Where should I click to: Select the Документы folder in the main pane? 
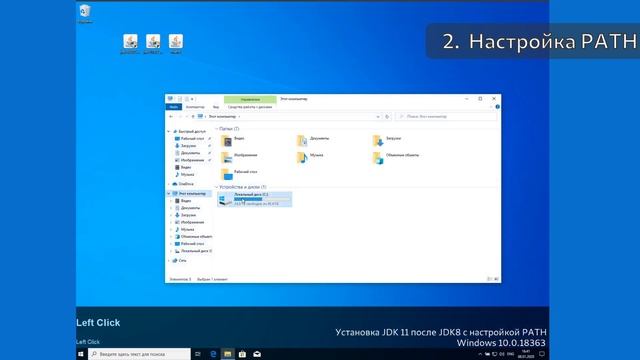(313, 141)
